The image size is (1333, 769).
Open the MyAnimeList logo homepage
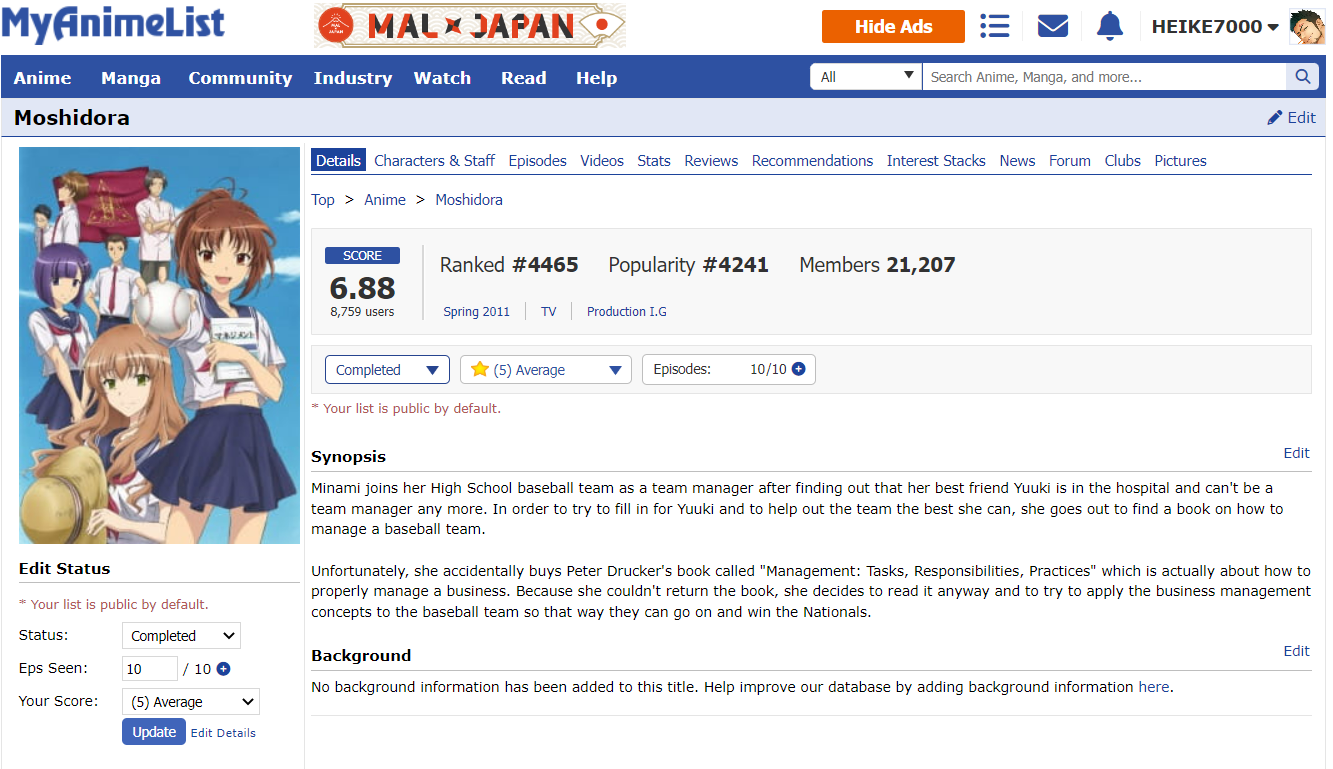pyautogui.click(x=113, y=24)
